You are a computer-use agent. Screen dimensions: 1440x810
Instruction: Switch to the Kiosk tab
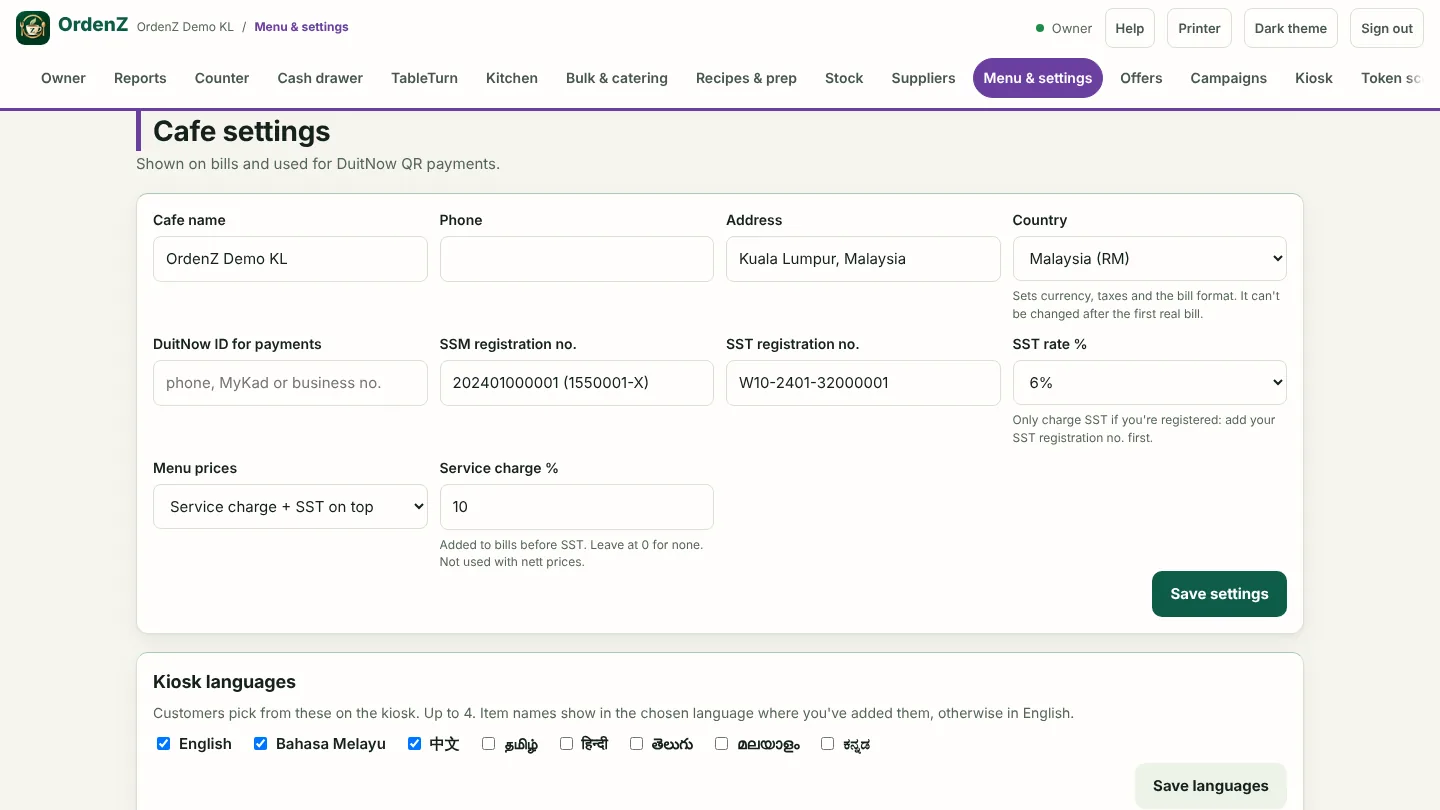pyautogui.click(x=1314, y=78)
